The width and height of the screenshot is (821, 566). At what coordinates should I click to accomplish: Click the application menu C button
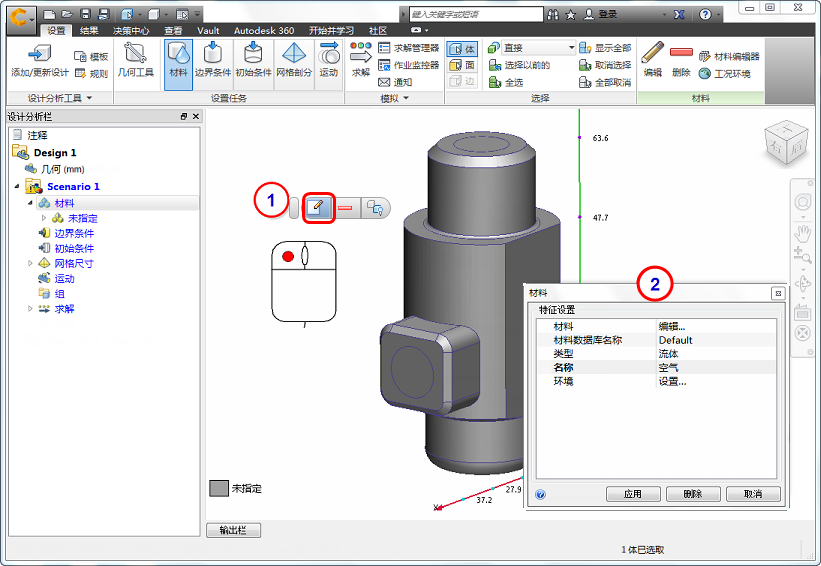(x=20, y=18)
